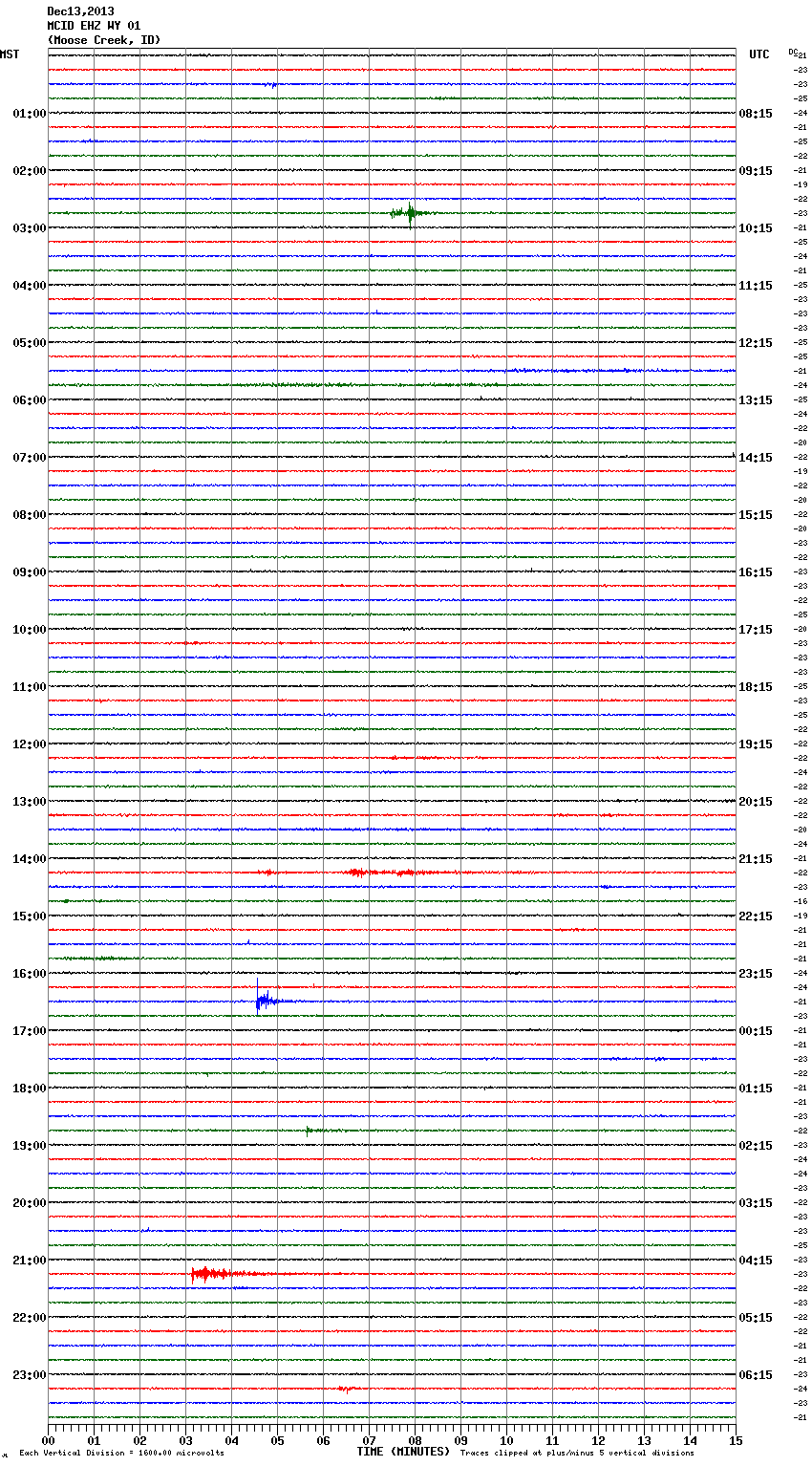Screen dimensions: 812x1466
Task: Click the Dec13,2013 date header
Action: (80, 11)
